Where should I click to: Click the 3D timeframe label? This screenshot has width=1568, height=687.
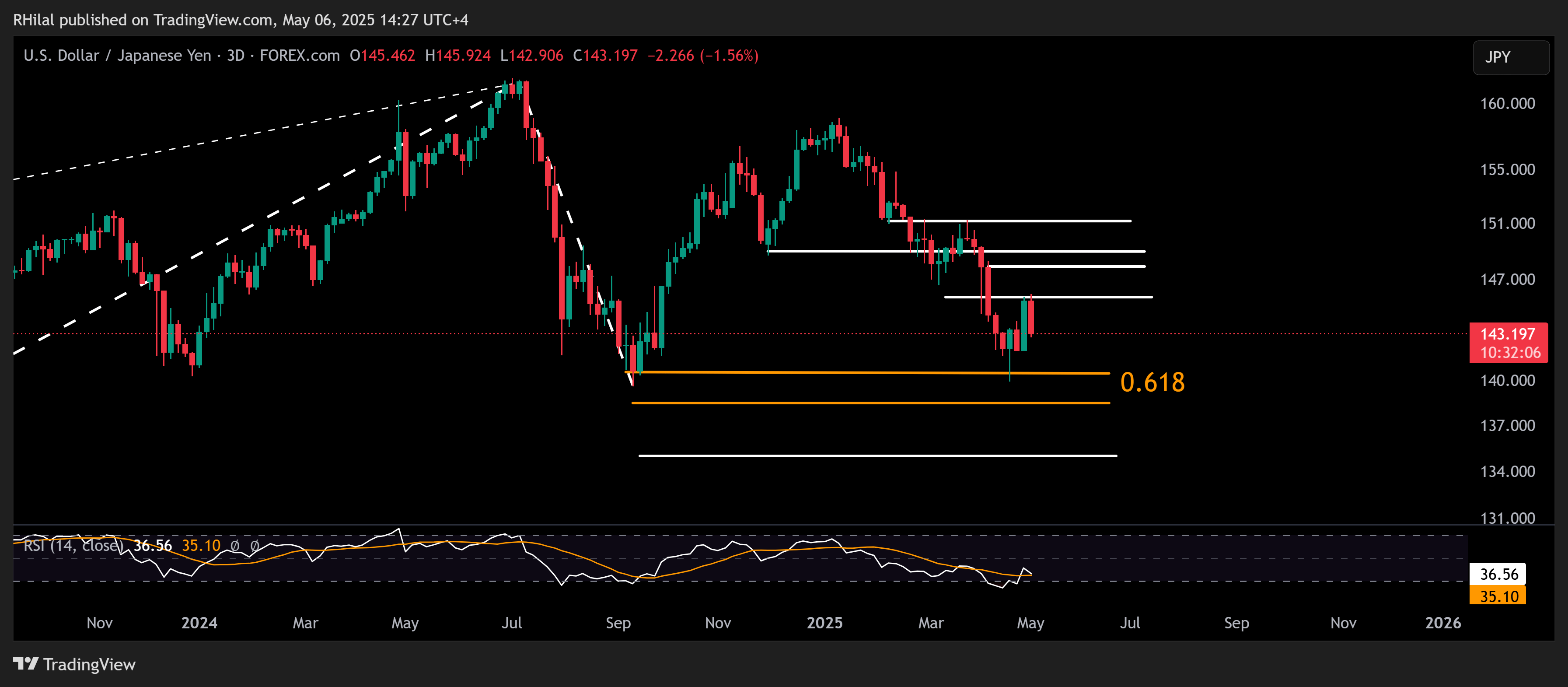pyautogui.click(x=236, y=56)
